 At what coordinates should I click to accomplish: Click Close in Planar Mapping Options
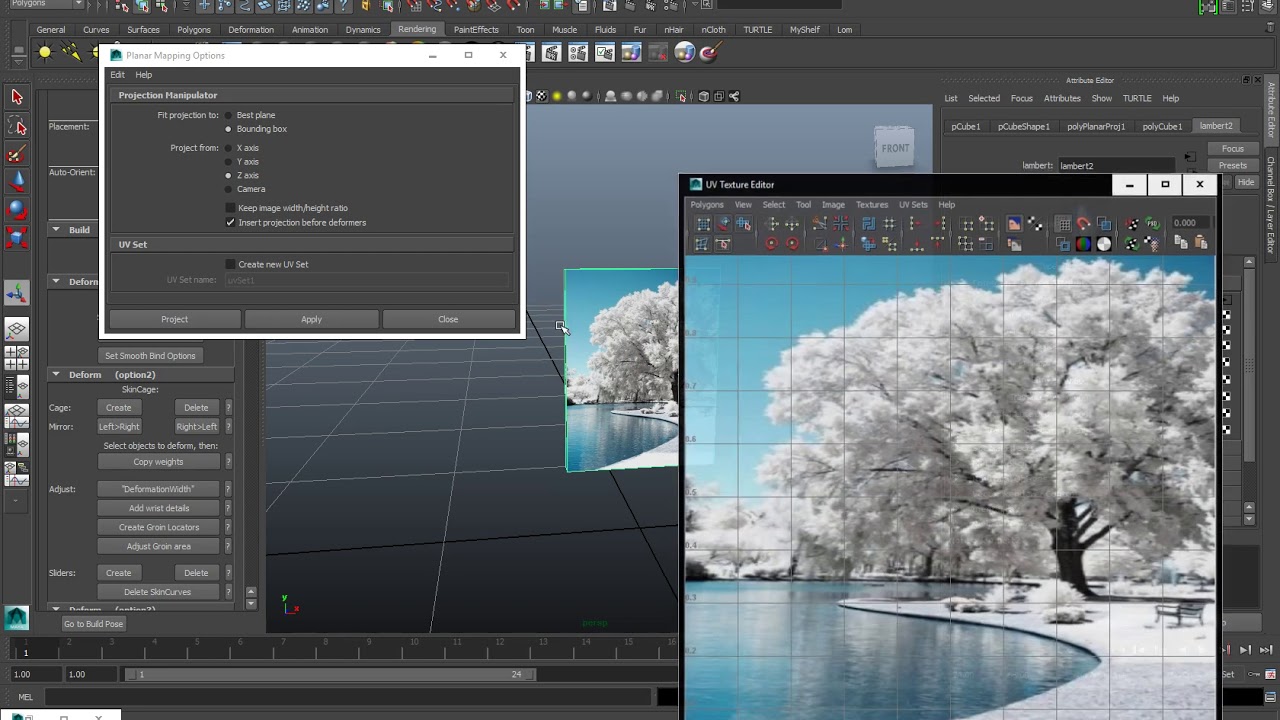[x=448, y=319]
